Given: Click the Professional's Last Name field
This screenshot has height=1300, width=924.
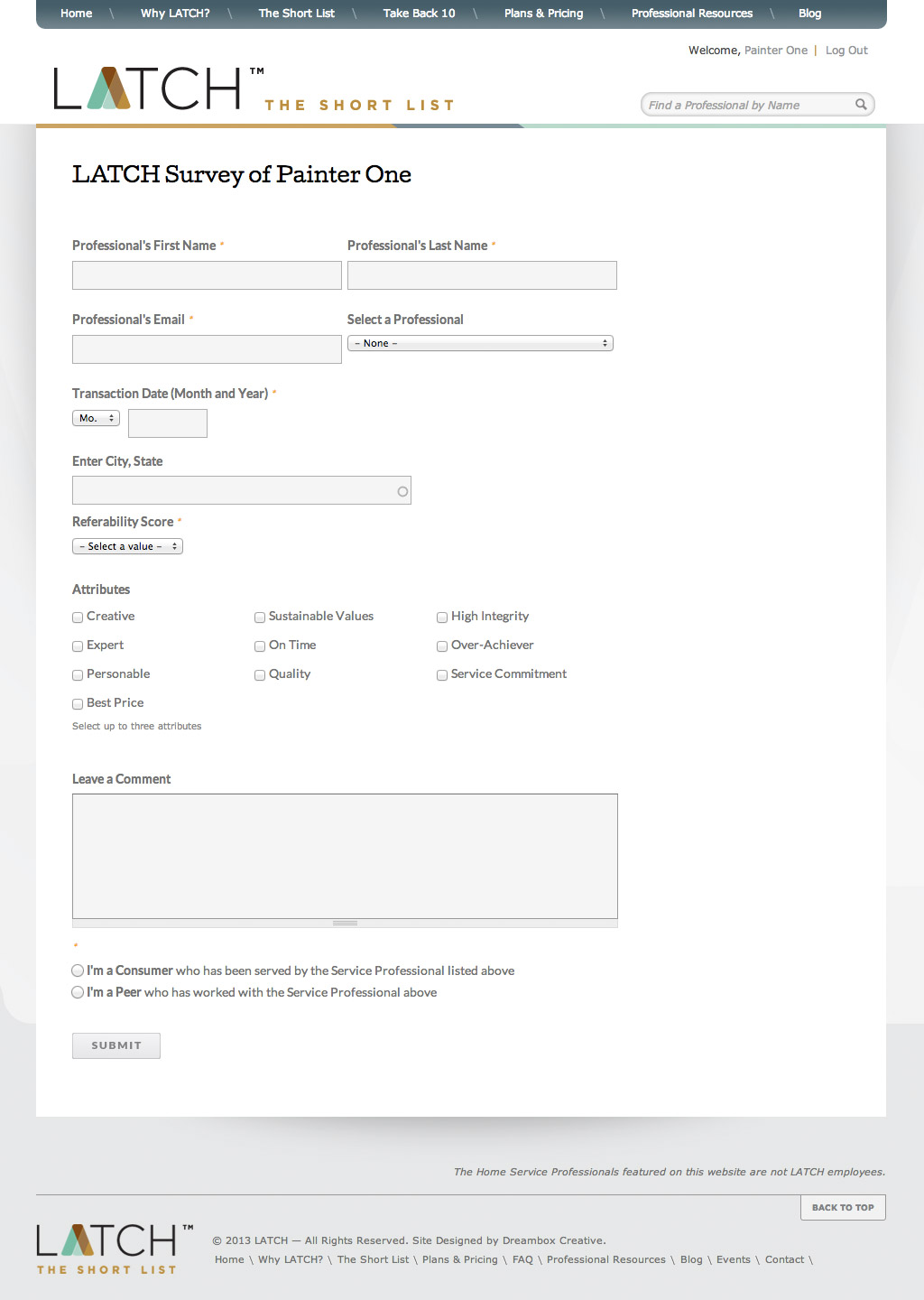Looking at the screenshot, I should click(482, 275).
